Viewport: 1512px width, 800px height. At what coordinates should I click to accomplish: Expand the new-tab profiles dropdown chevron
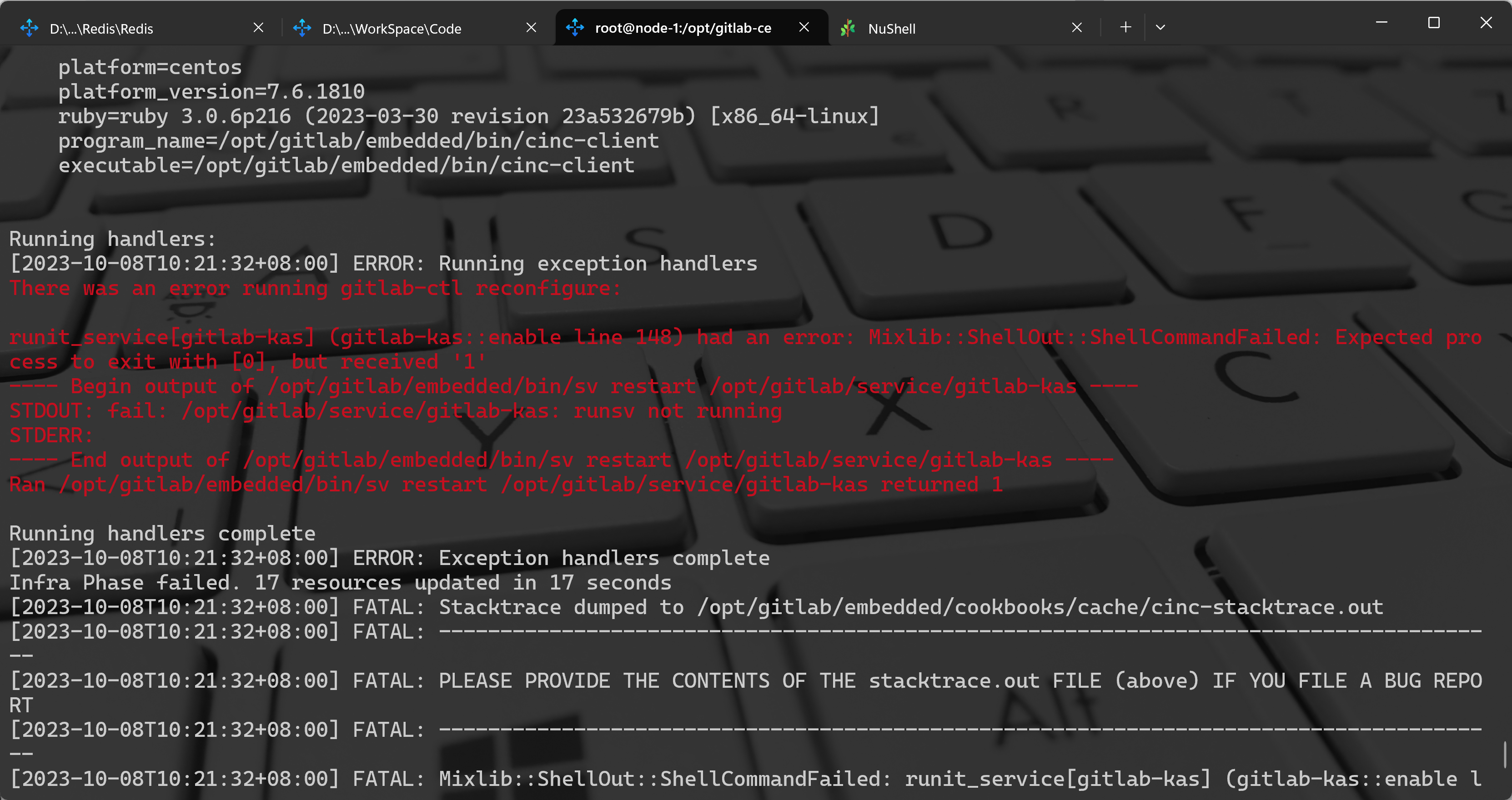pos(1160,27)
